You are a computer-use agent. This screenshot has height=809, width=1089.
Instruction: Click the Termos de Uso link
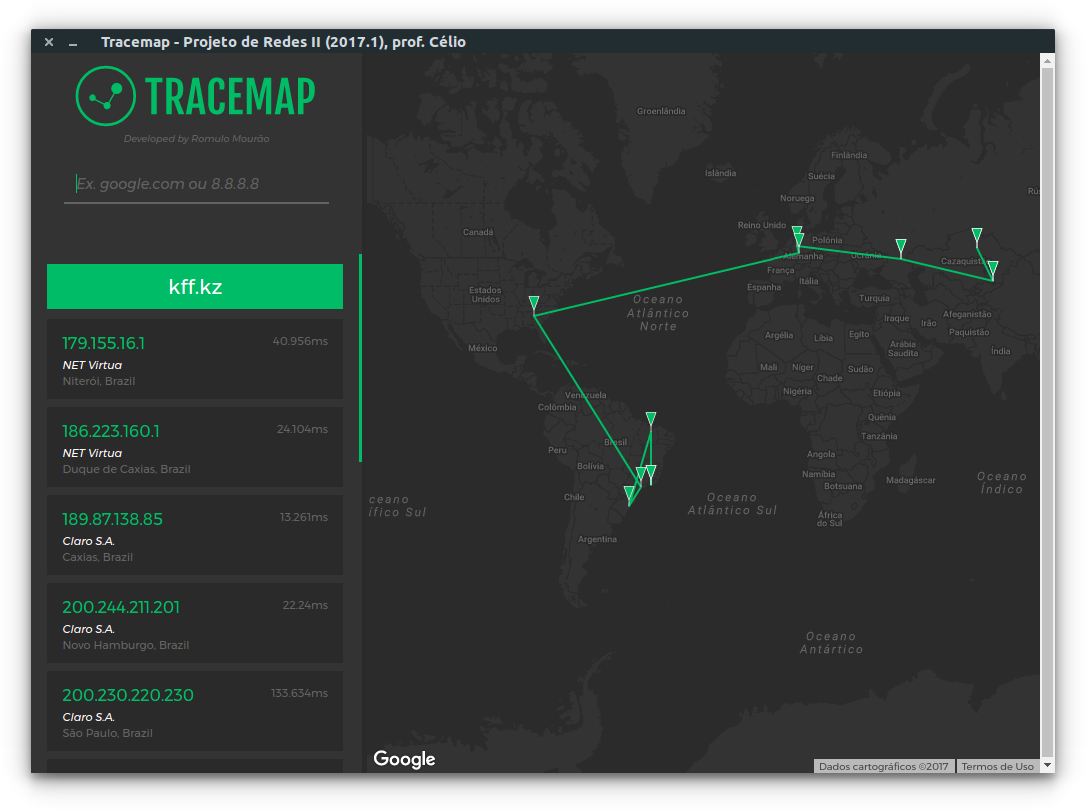[x=997, y=767]
